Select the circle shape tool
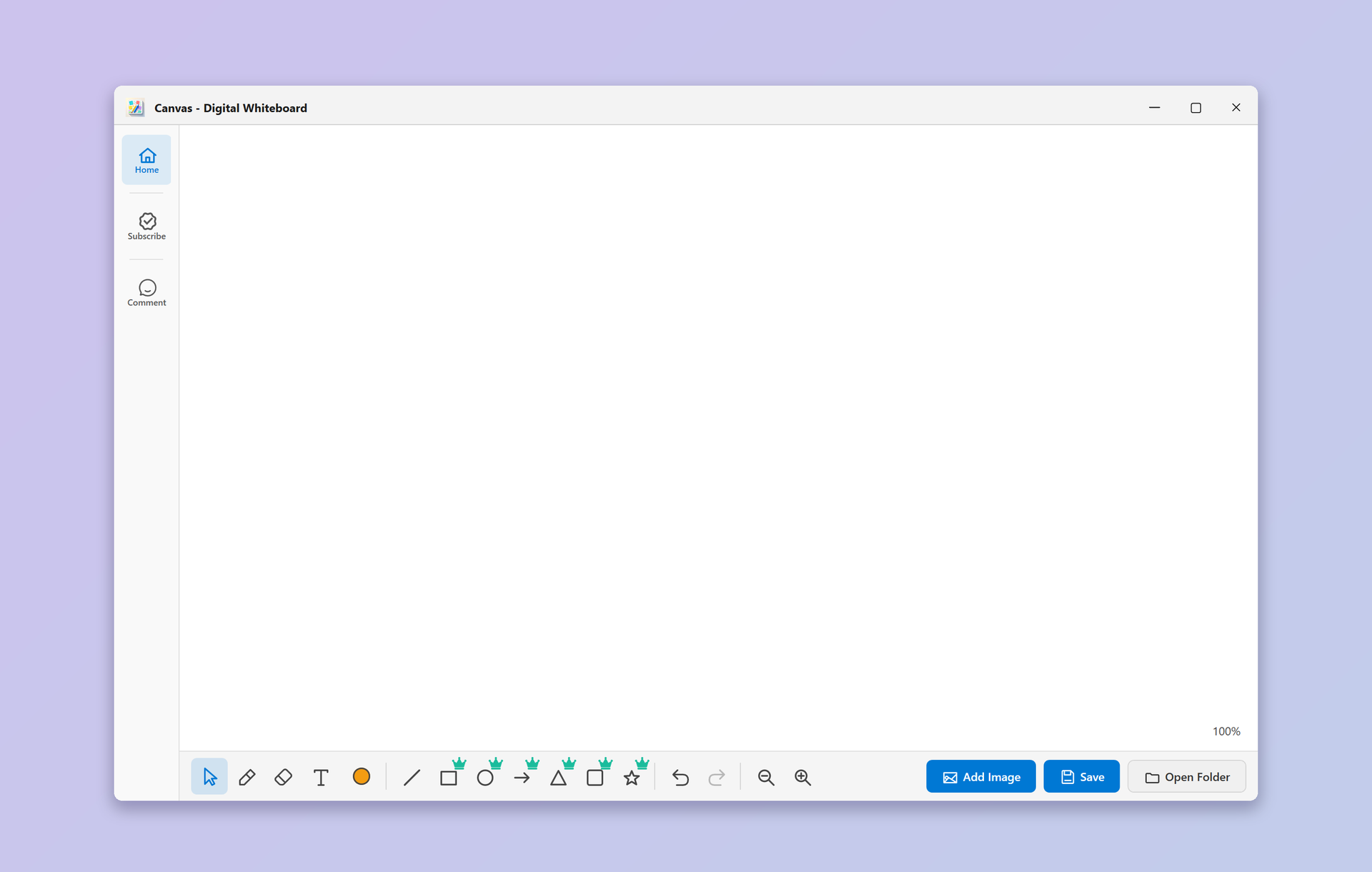 click(485, 777)
